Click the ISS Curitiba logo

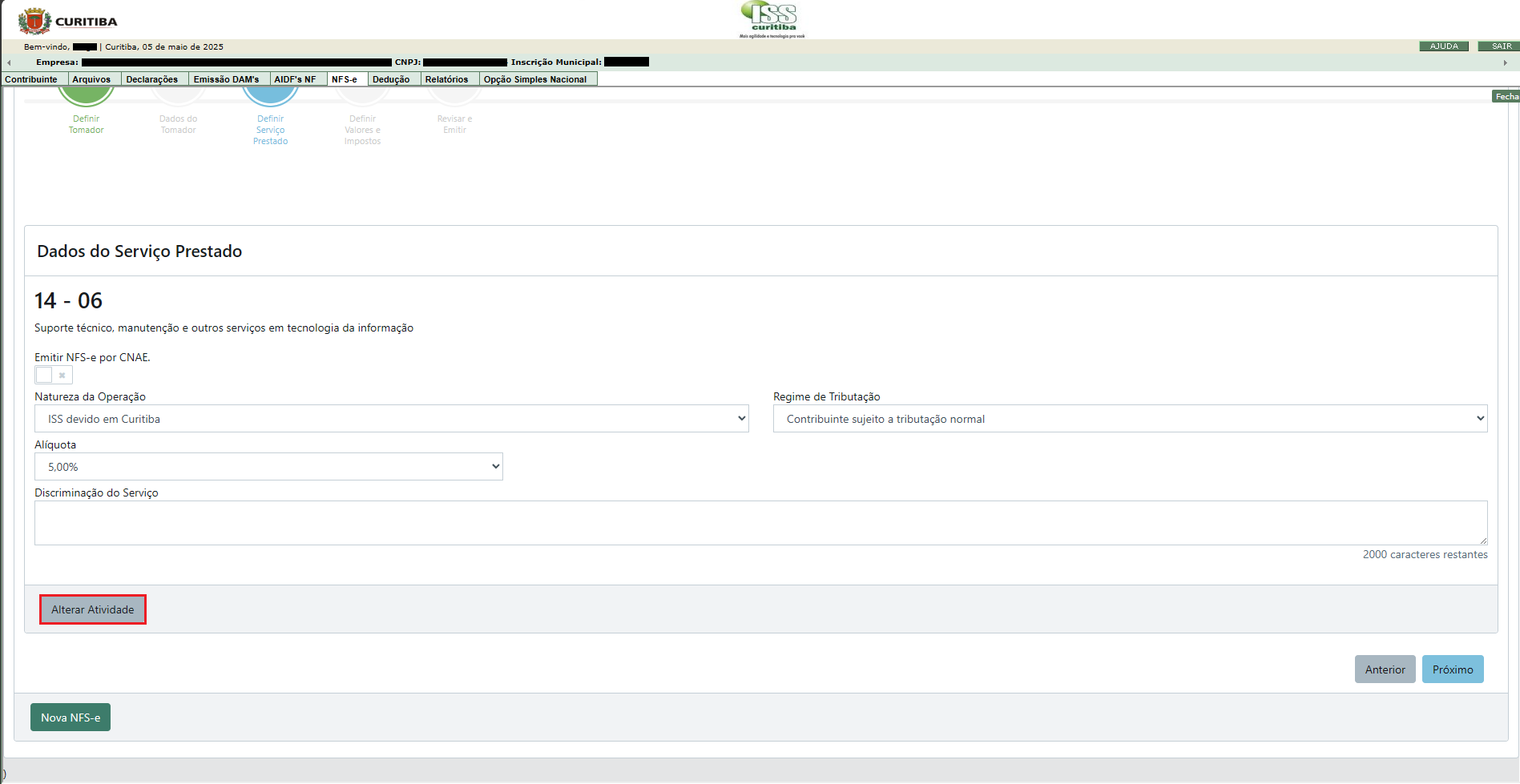[772, 19]
